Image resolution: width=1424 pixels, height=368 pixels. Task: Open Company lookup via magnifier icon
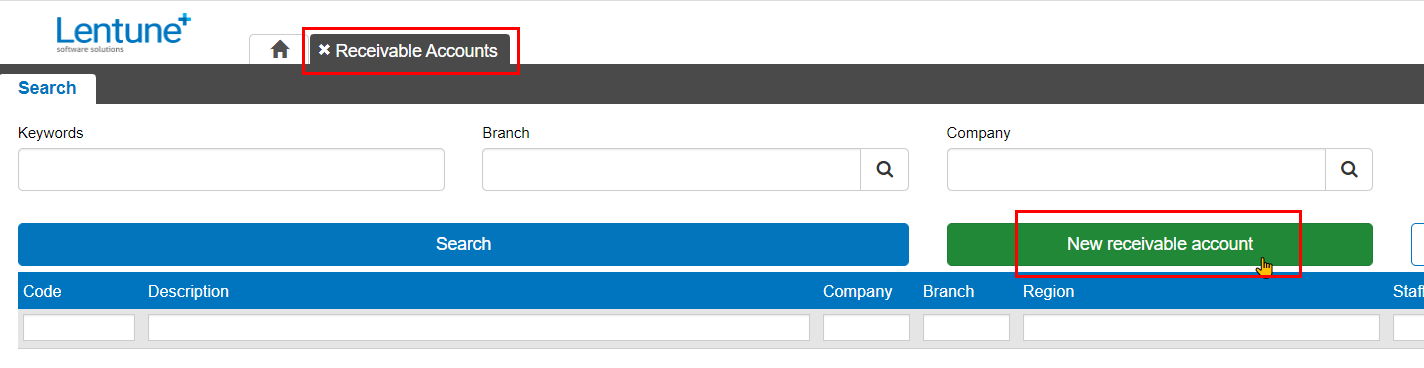tap(1349, 170)
